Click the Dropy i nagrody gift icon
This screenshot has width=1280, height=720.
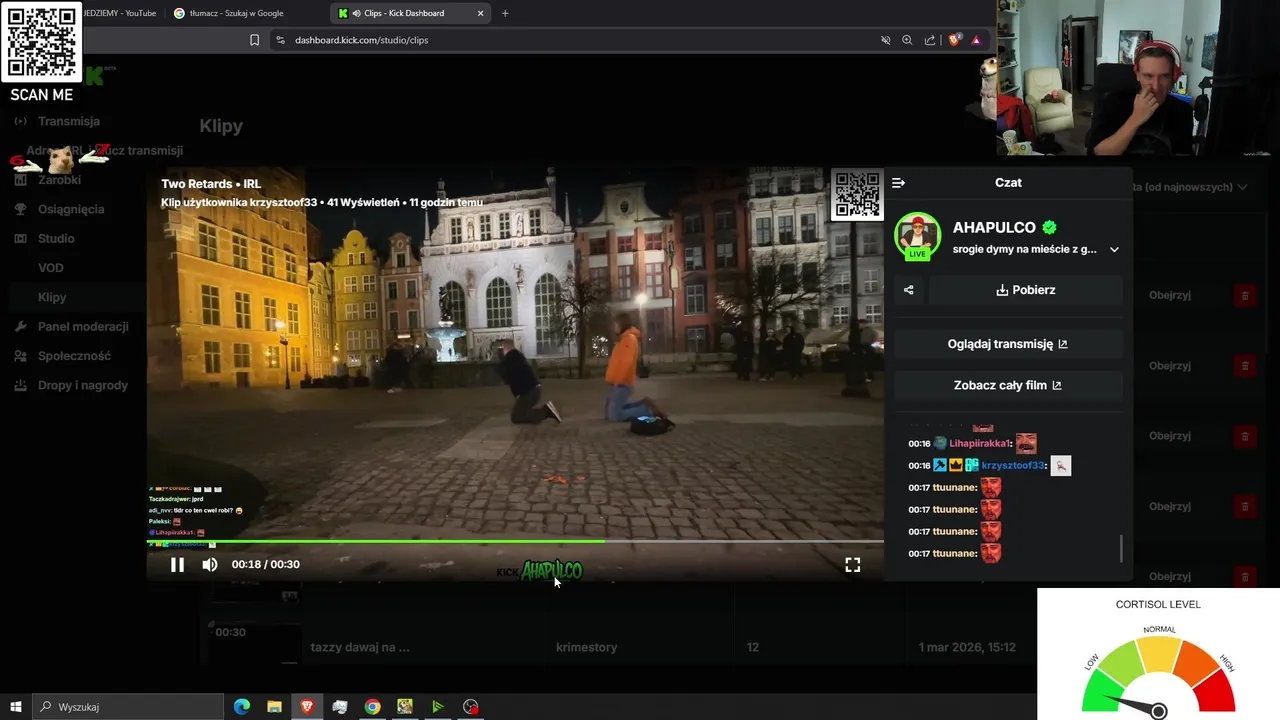pyautogui.click(x=20, y=385)
